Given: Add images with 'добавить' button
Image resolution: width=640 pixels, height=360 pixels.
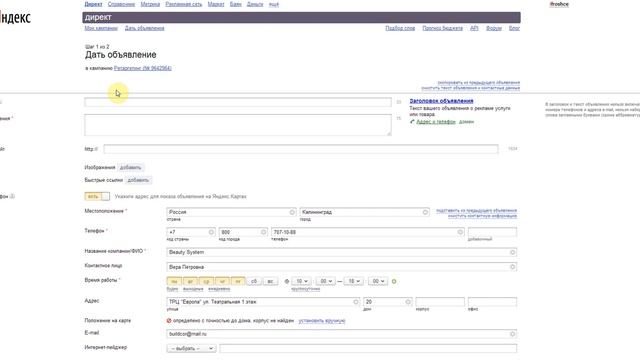Looking at the screenshot, I should (x=130, y=168).
